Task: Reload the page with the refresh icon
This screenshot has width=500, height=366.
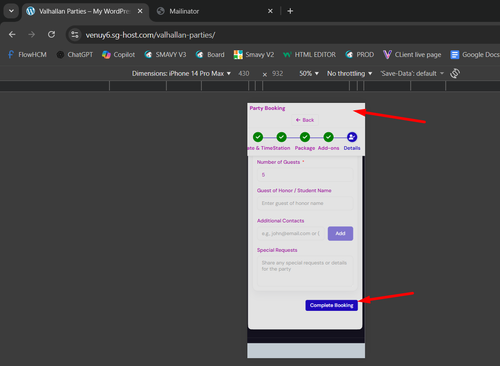Action: [51, 34]
